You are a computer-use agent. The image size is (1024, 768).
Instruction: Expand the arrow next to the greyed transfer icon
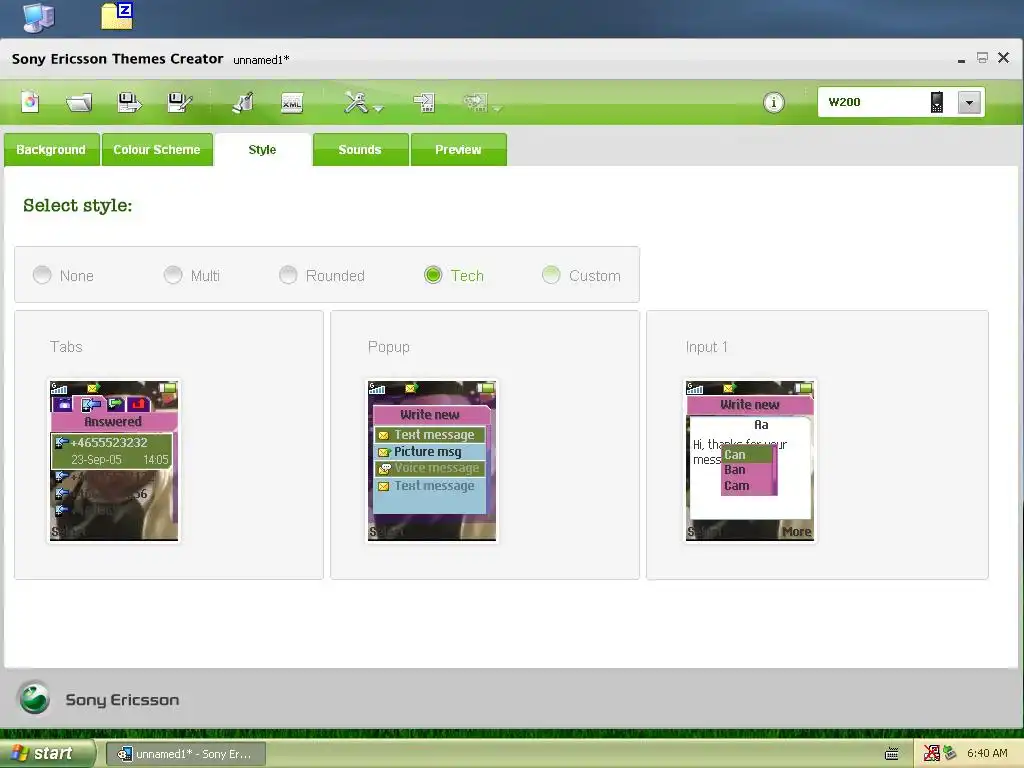(x=498, y=108)
